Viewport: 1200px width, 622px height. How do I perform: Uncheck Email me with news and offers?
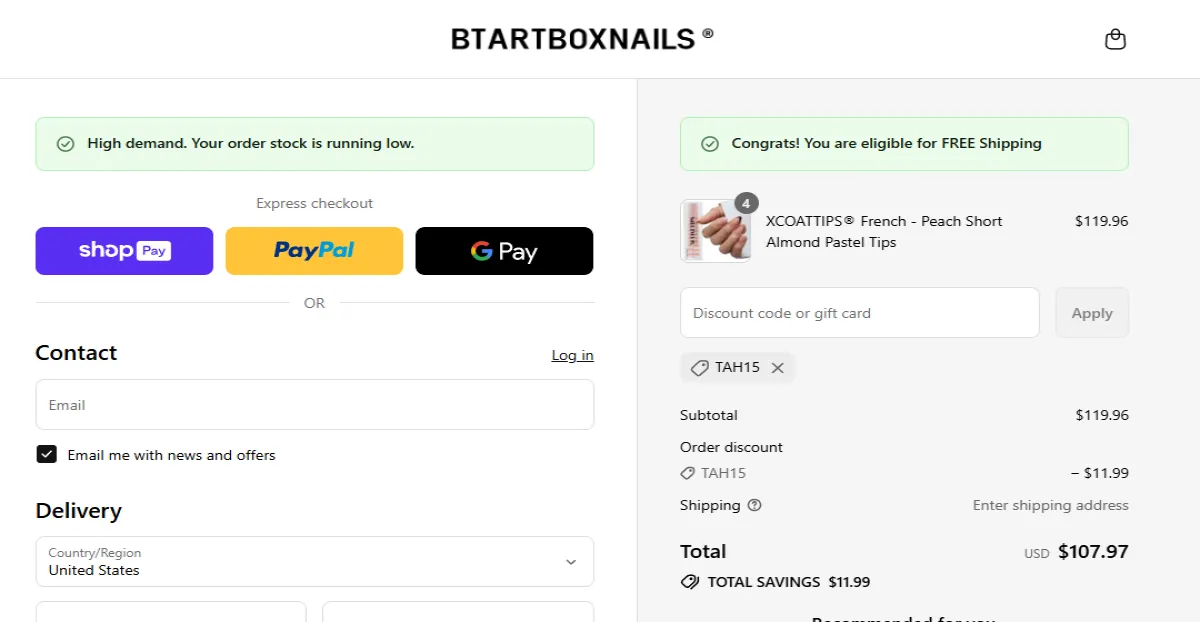tap(46, 454)
